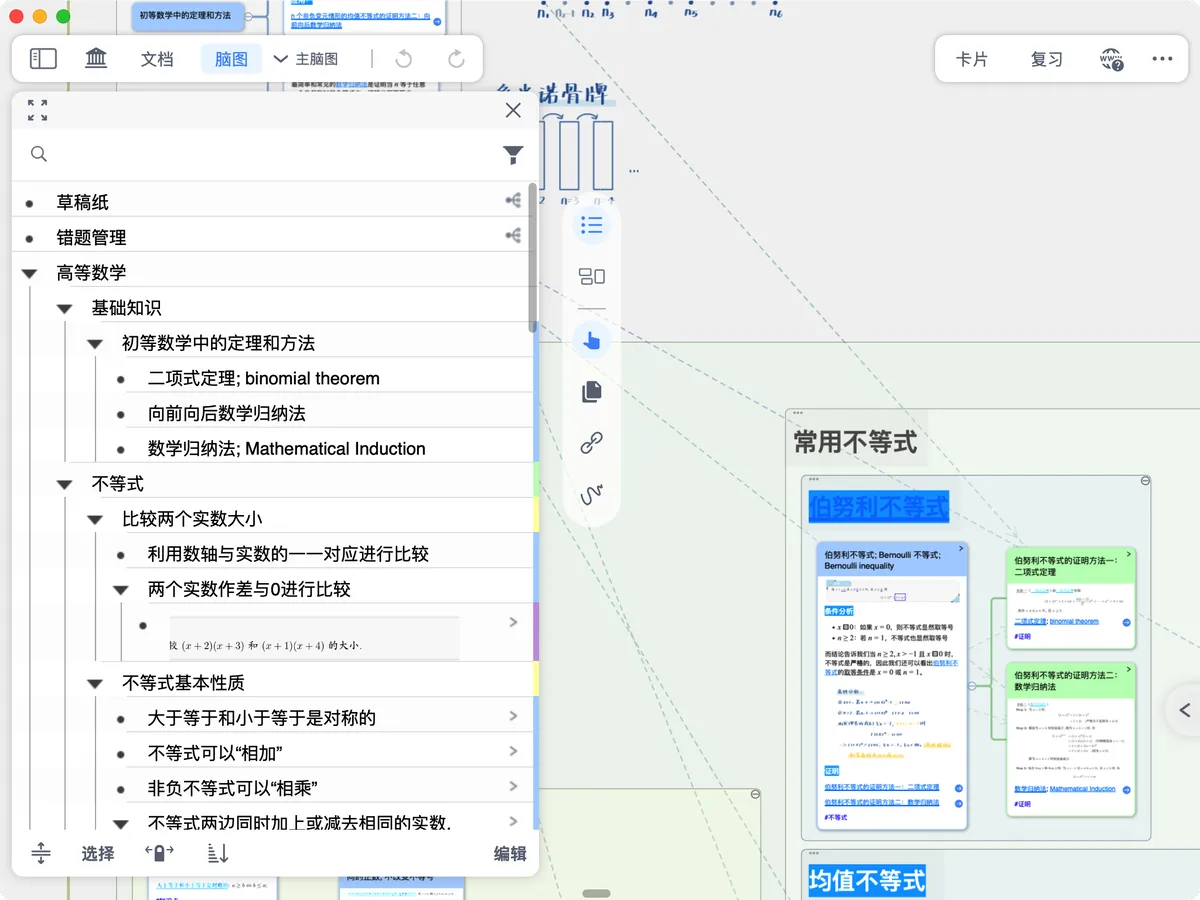This screenshot has height=900, width=1200.
Task: Select the 均值不等式 group title
Action: point(867,881)
